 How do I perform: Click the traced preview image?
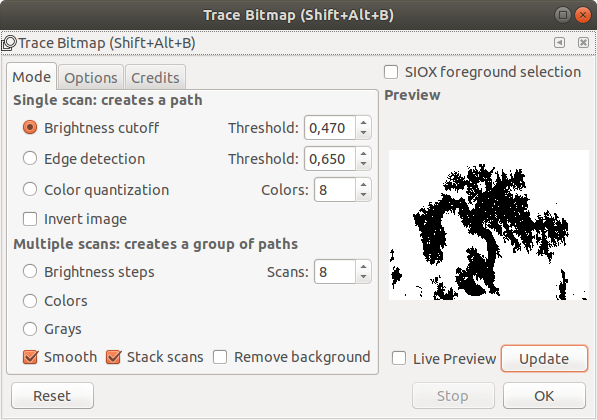tap(488, 225)
